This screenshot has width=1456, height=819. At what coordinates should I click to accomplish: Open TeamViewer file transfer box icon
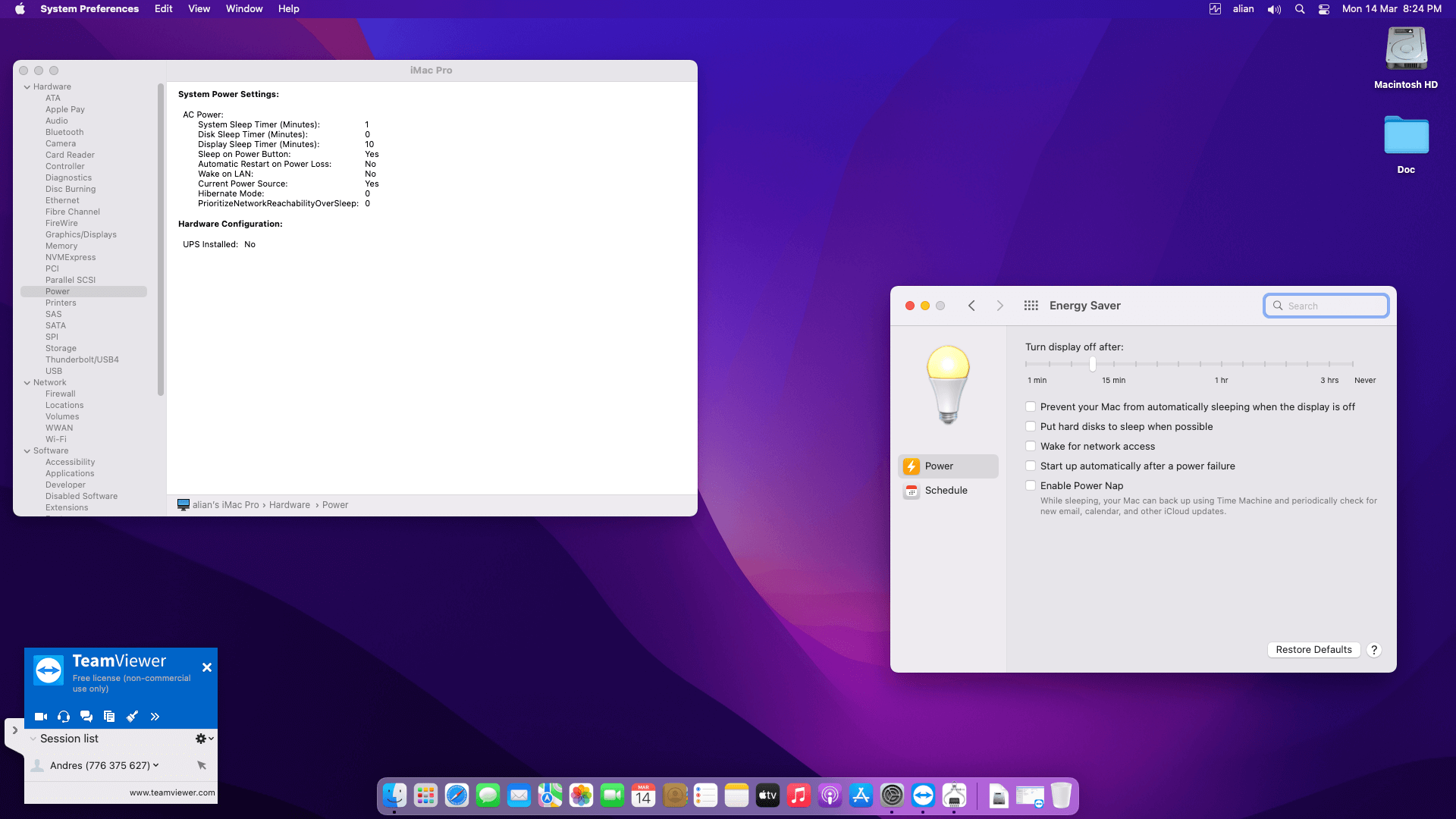pyautogui.click(x=109, y=717)
